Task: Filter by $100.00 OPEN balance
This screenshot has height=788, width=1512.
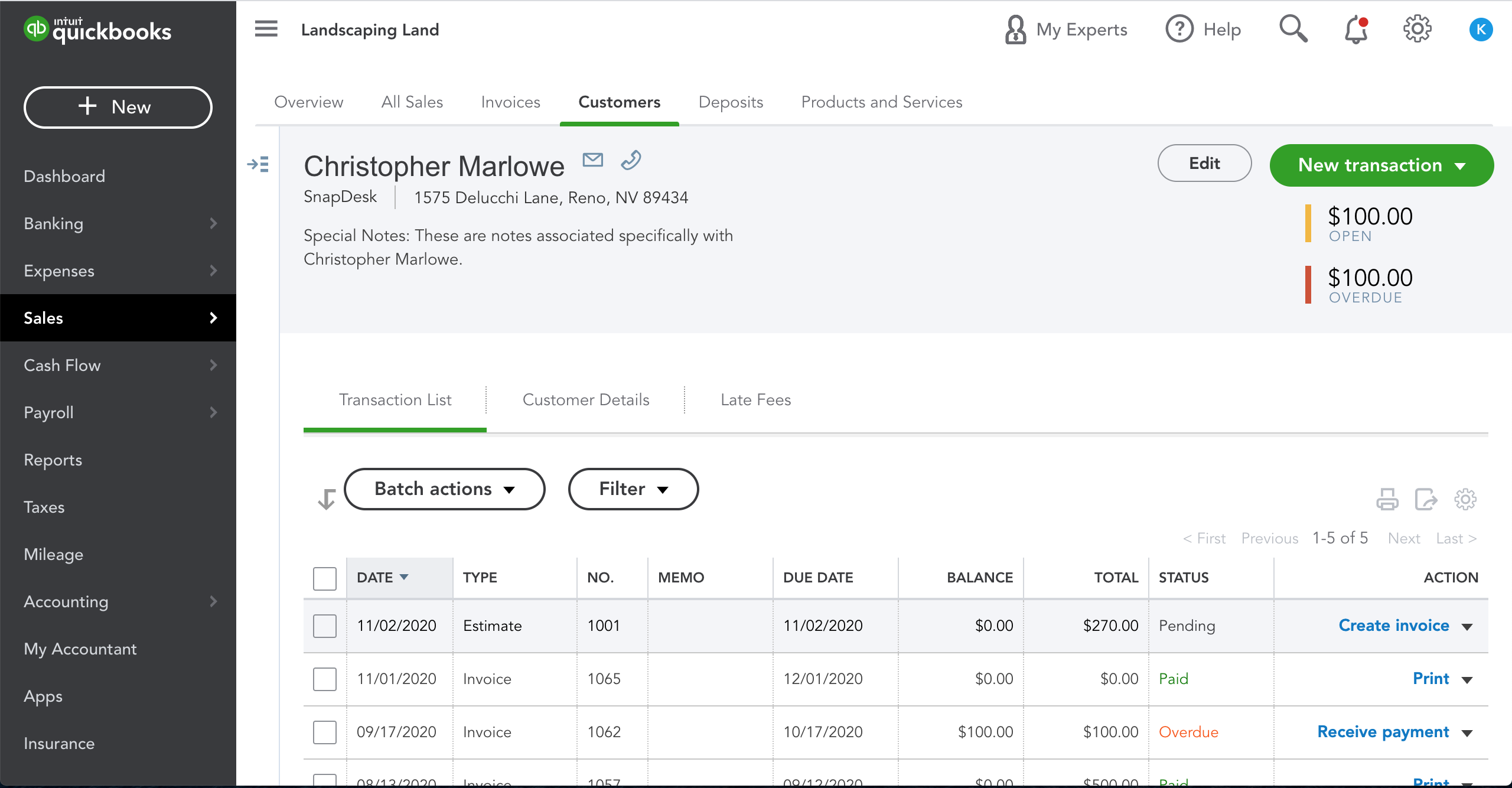Action: 1359,223
